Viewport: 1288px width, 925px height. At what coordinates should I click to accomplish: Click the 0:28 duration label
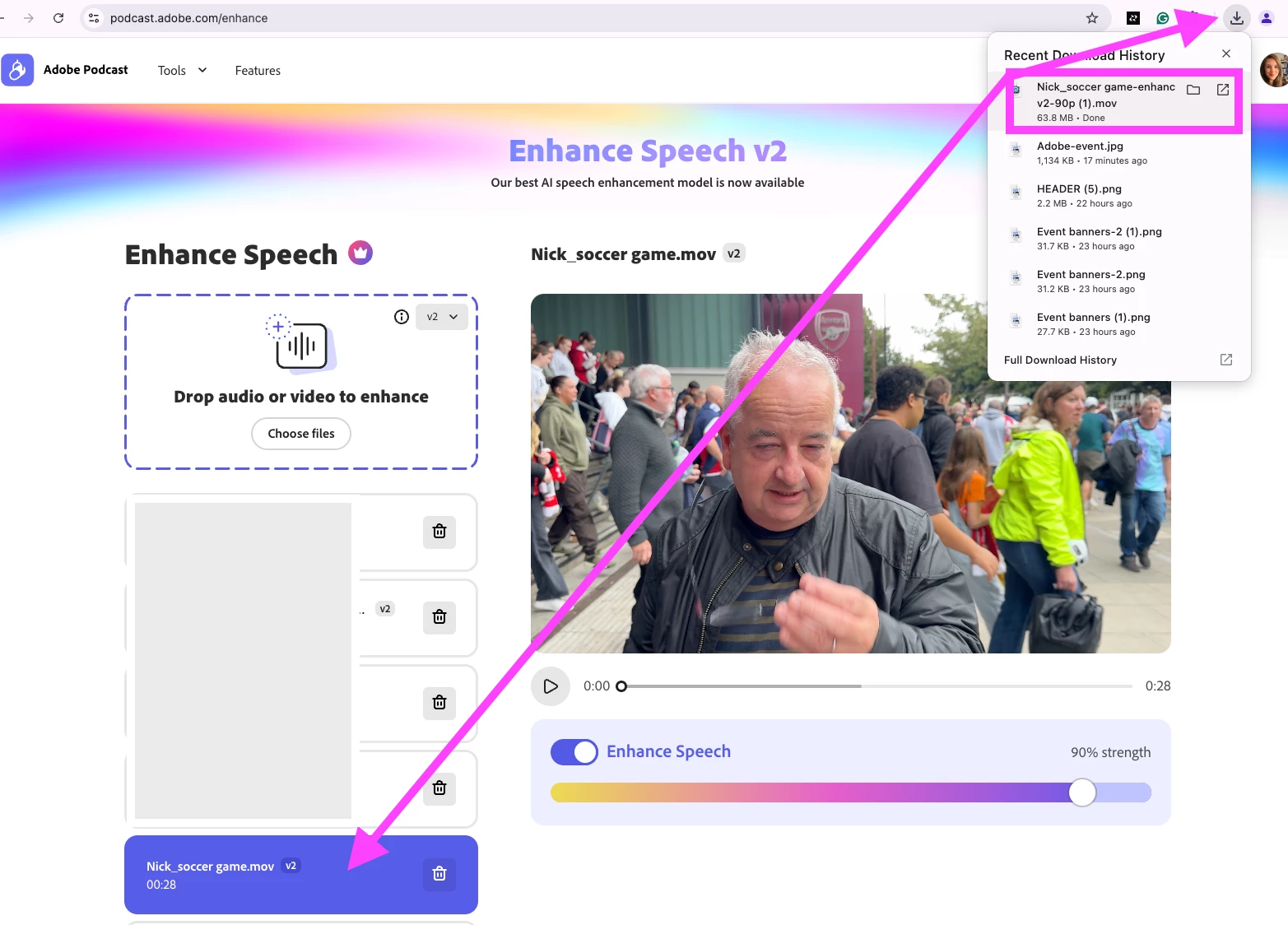coord(1158,686)
